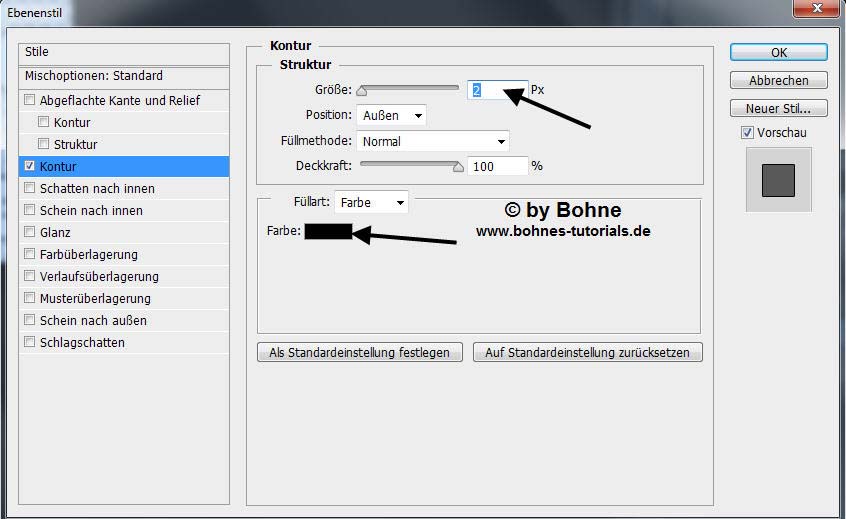Open the Position dropdown set to Außen

pyautogui.click(x=391, y=116)
